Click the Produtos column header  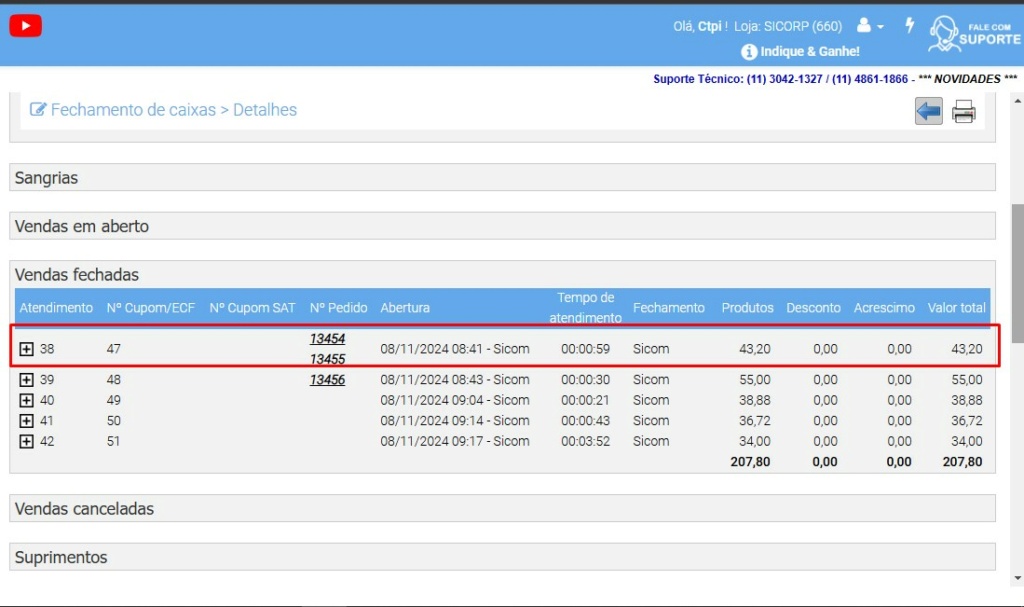coord(747,308)
